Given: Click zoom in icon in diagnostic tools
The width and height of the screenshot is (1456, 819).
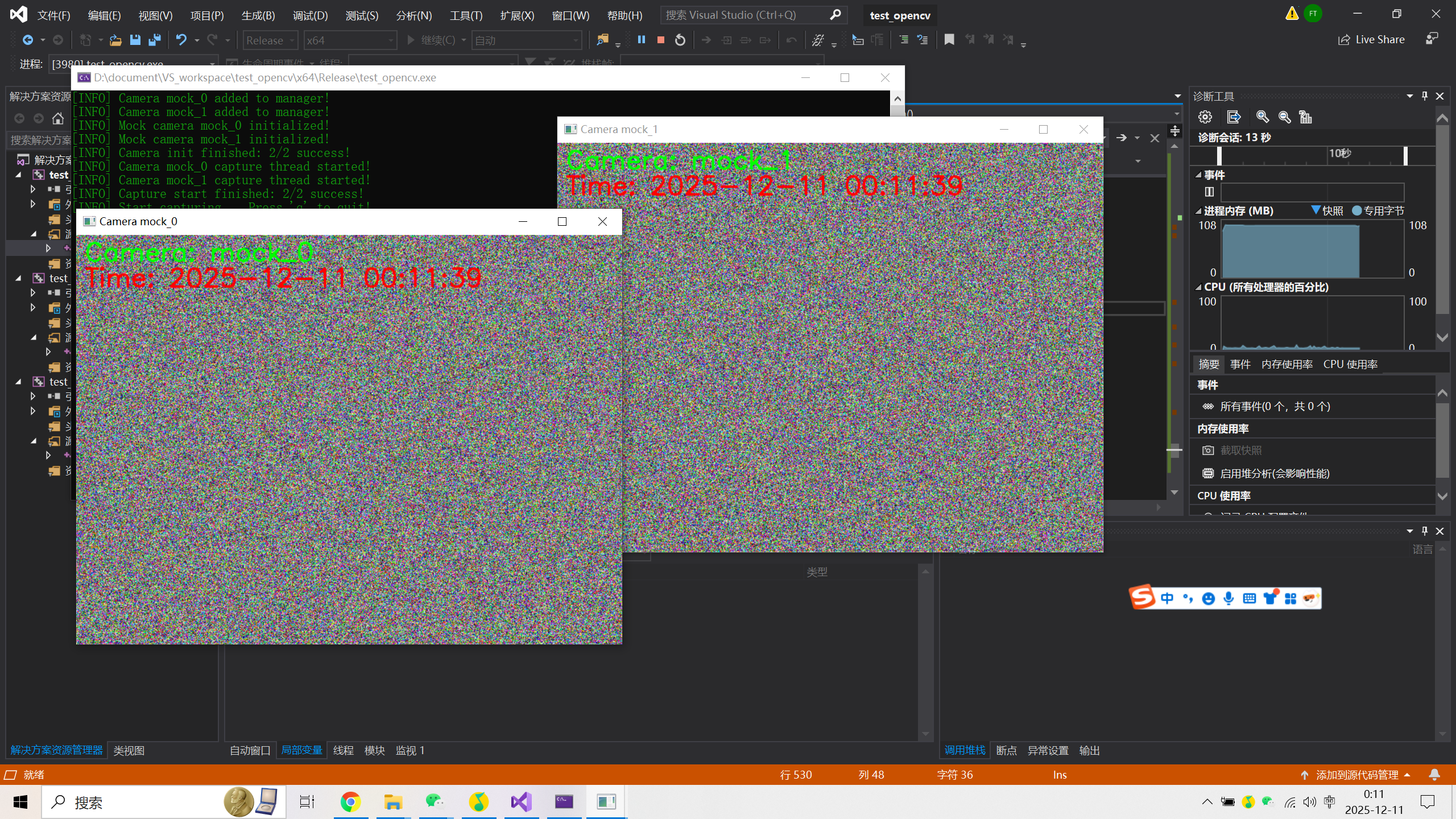Looking at the screenshot, I should pos(1262,117).
